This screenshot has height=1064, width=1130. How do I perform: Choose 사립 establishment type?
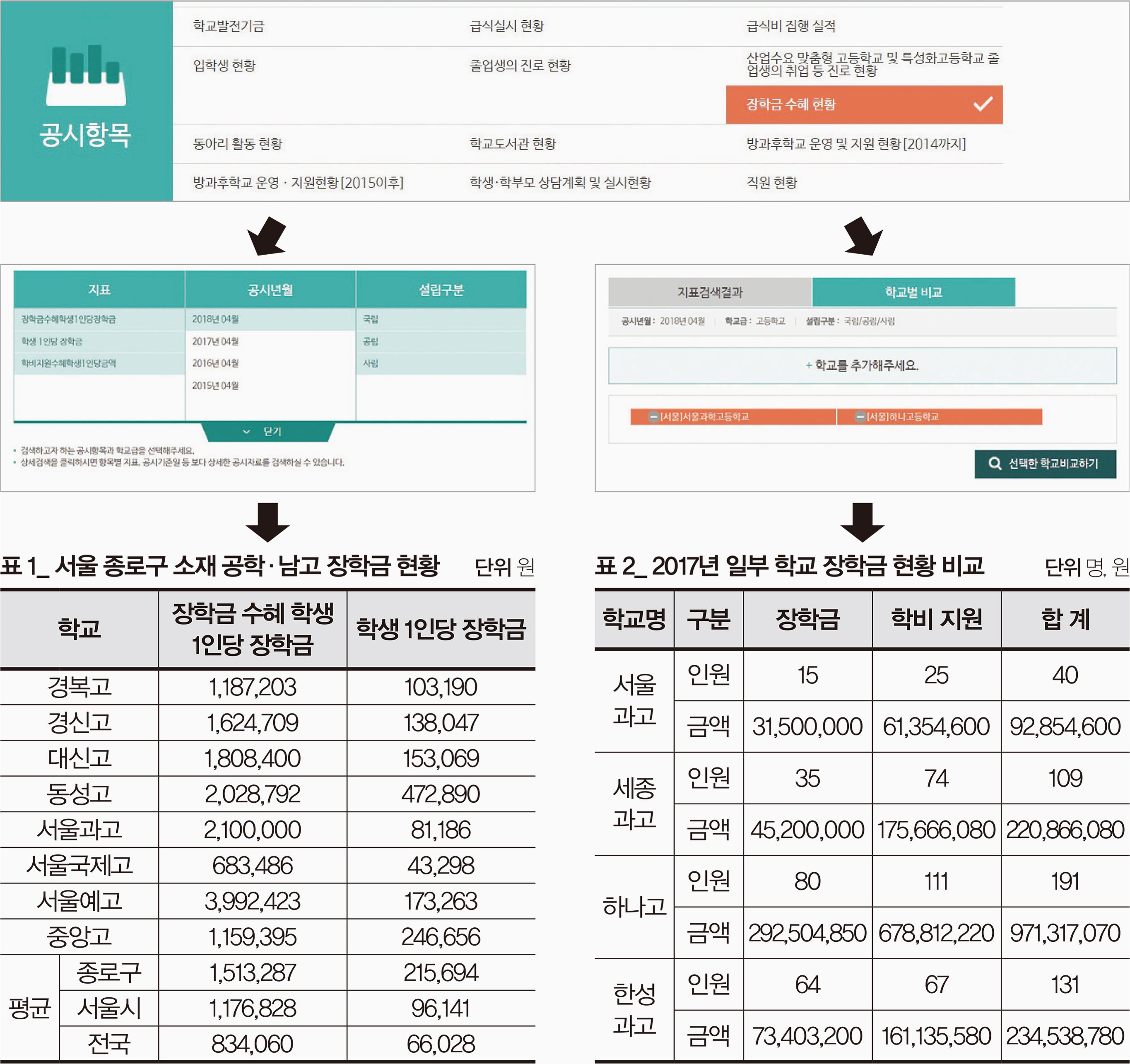(371, 363)
